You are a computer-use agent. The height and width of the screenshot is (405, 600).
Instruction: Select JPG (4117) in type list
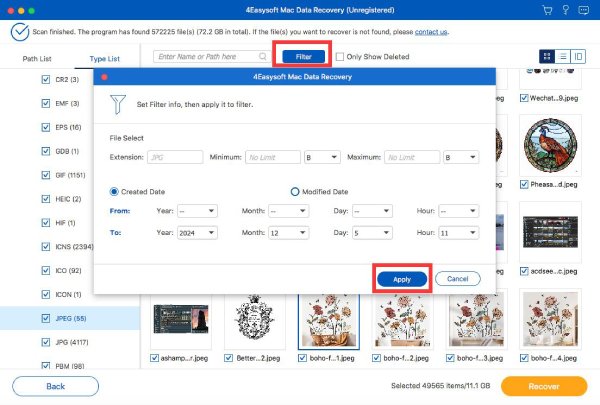coord(72,342)
